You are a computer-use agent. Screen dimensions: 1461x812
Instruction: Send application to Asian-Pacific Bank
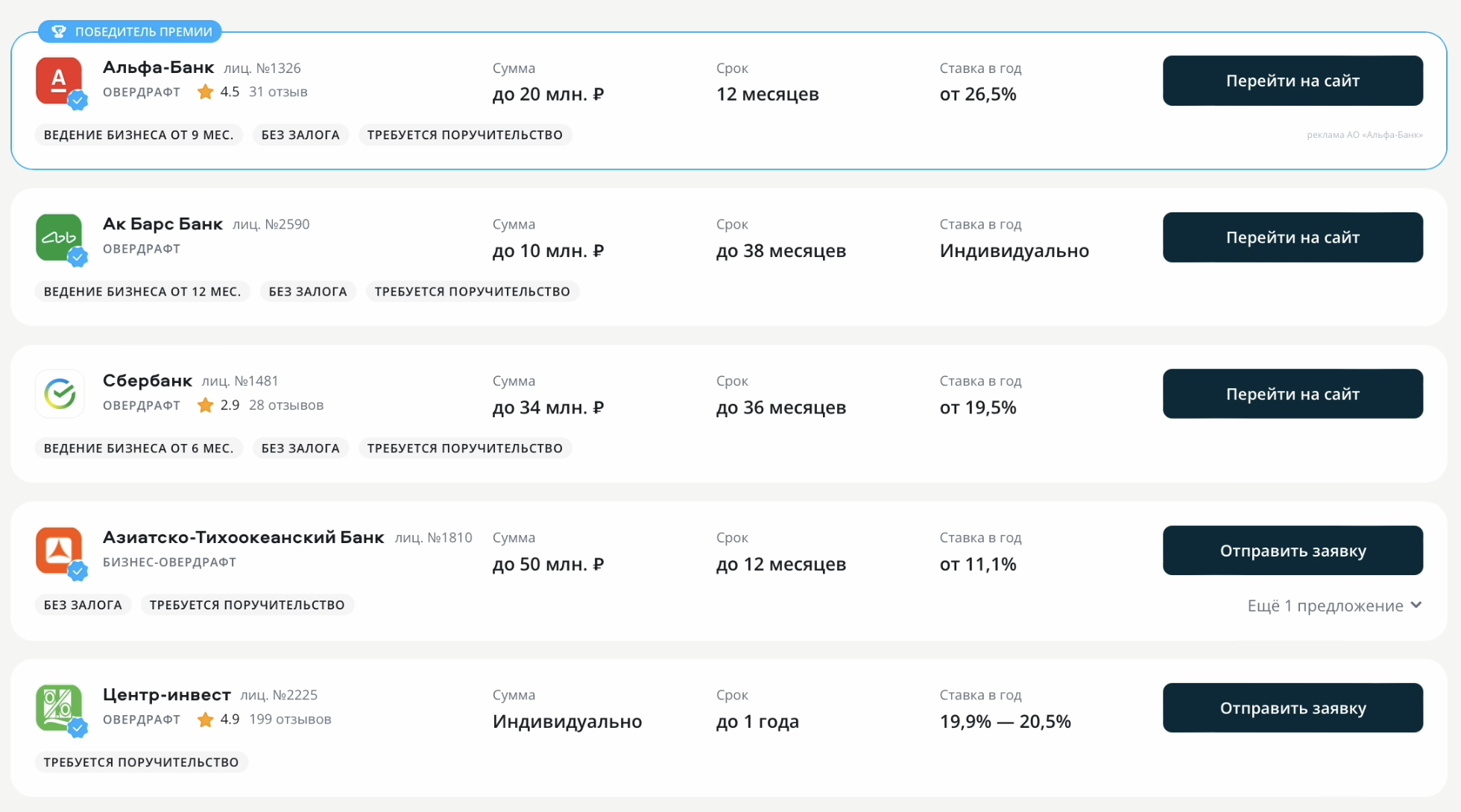(x=1293, y=551)
